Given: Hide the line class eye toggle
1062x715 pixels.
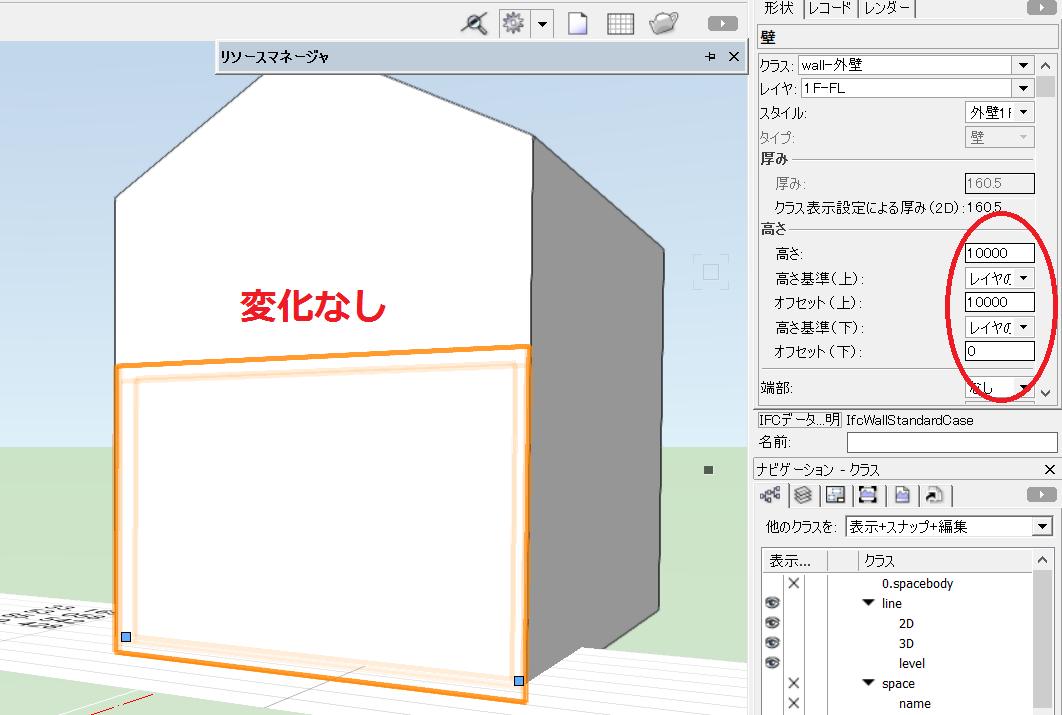Looking at the screenshot, I should click(772, 603).
